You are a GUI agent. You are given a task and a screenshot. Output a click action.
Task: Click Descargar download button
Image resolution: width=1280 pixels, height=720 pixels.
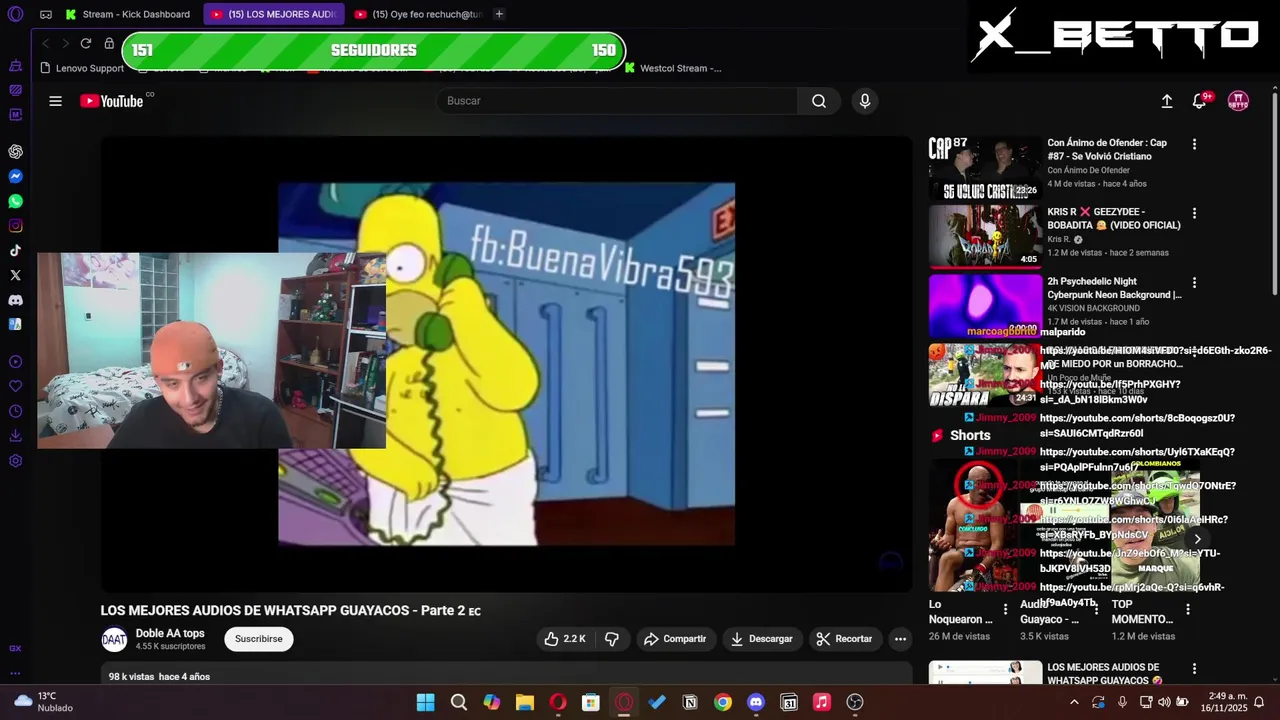(762, 639)
